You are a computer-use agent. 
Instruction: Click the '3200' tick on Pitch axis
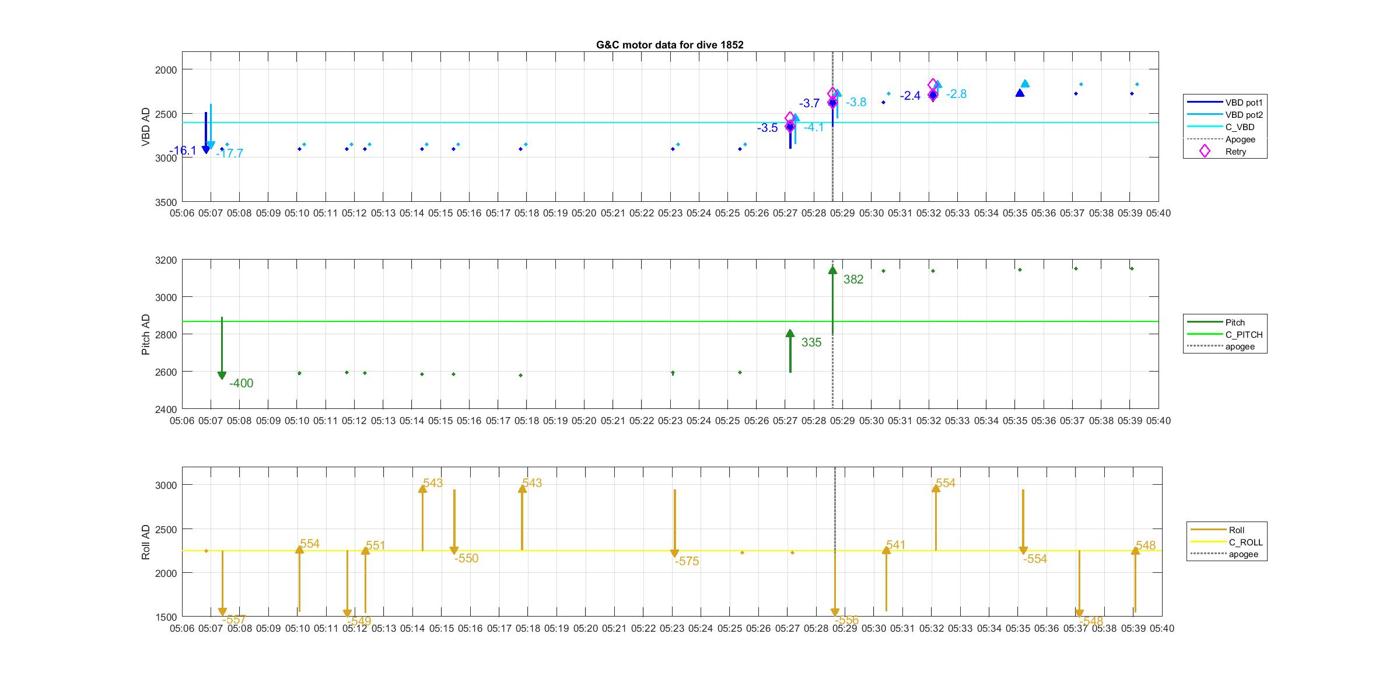(166, 260)
